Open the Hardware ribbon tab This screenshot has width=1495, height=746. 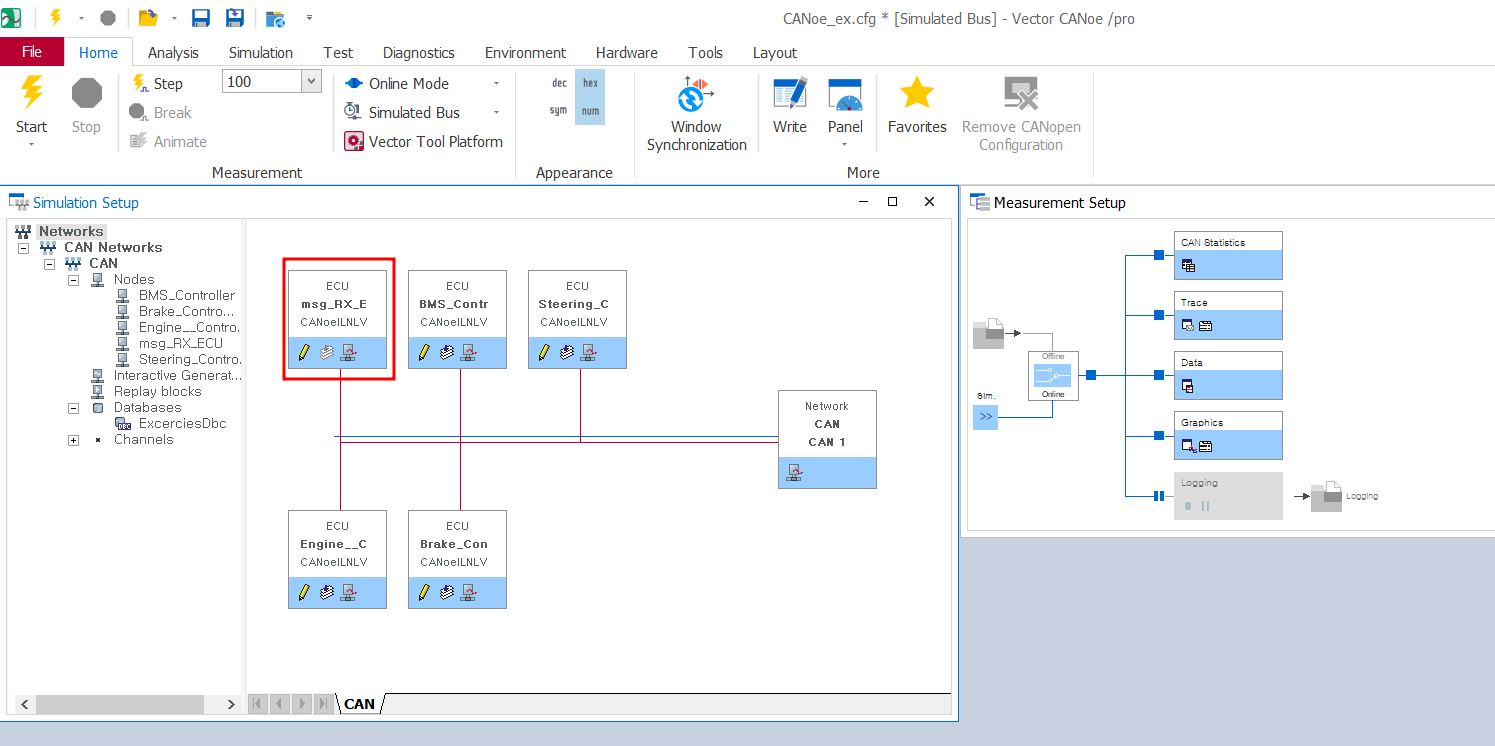click(x=627, y=52)
